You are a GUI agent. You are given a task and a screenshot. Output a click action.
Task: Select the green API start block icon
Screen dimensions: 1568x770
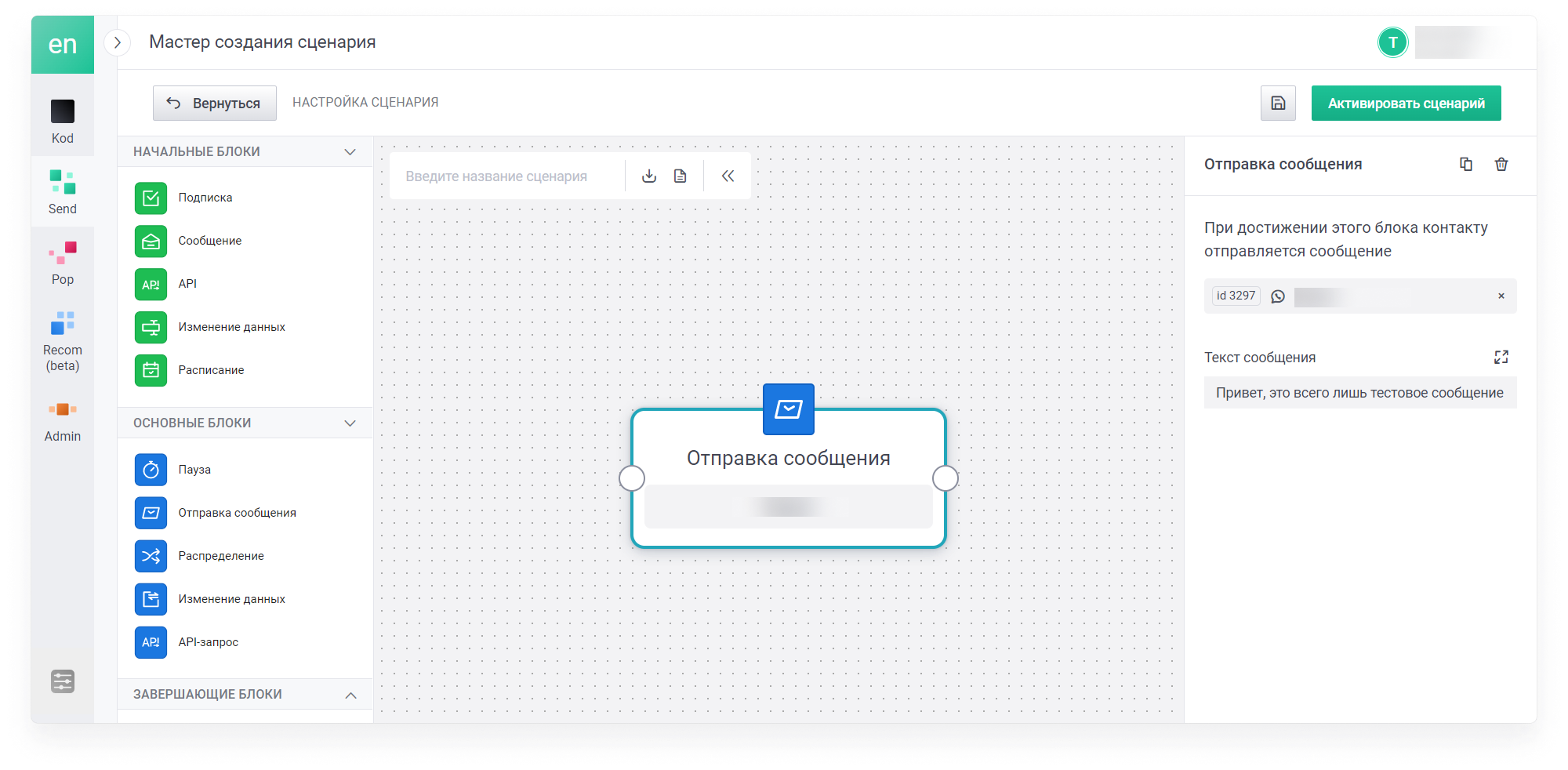(x=151, y=284)
